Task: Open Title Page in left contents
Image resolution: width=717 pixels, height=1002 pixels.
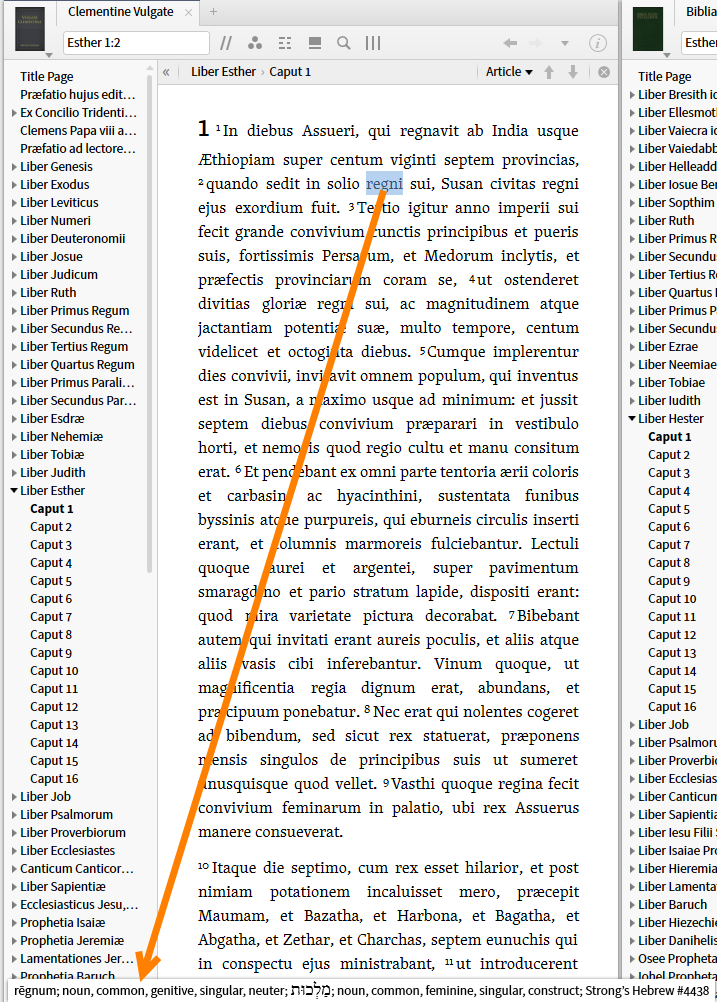Action: click(47, 77)
